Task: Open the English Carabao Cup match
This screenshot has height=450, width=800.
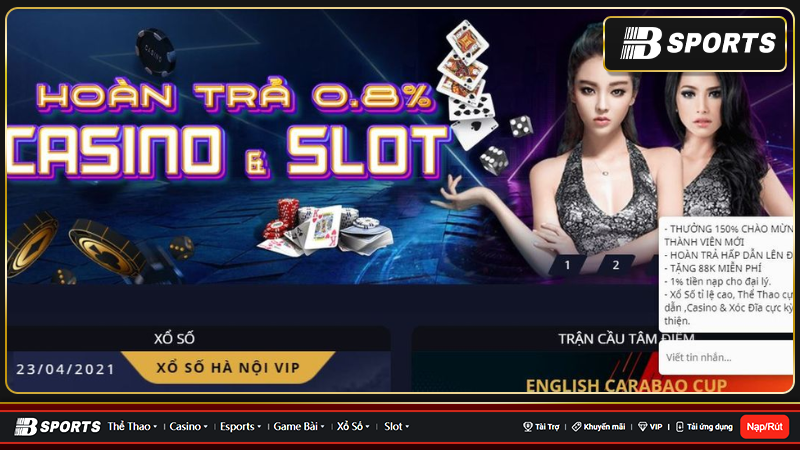Action: tap(626, 385)
